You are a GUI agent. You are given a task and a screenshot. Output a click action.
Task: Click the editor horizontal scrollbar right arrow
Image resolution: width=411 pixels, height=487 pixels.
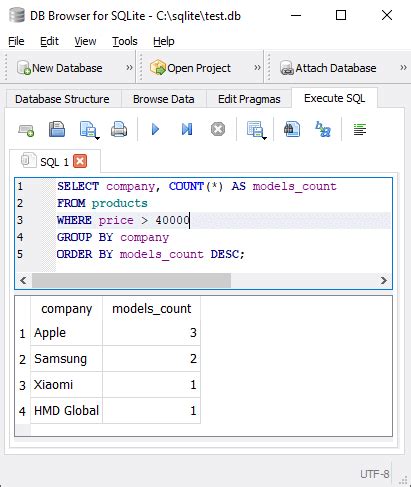click(x=384, y=281)
